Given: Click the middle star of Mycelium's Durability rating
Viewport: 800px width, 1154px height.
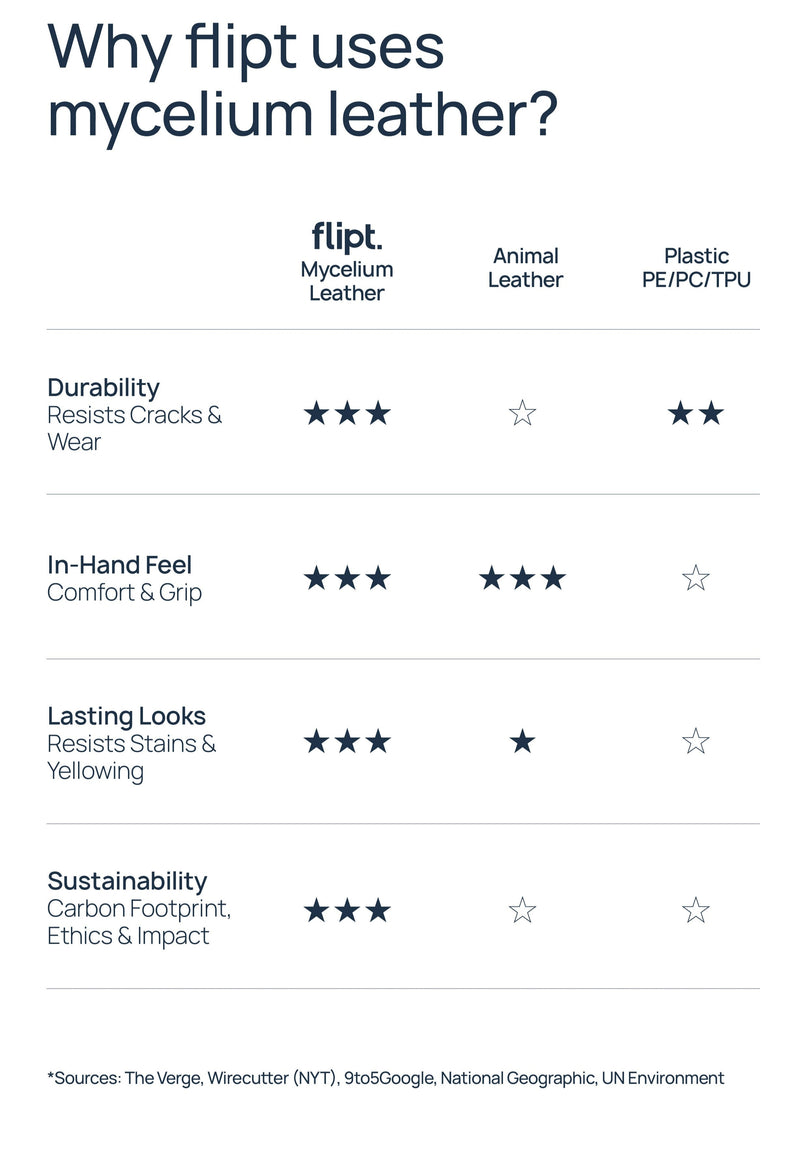Looking at the screenshot, I should [346, 413].
